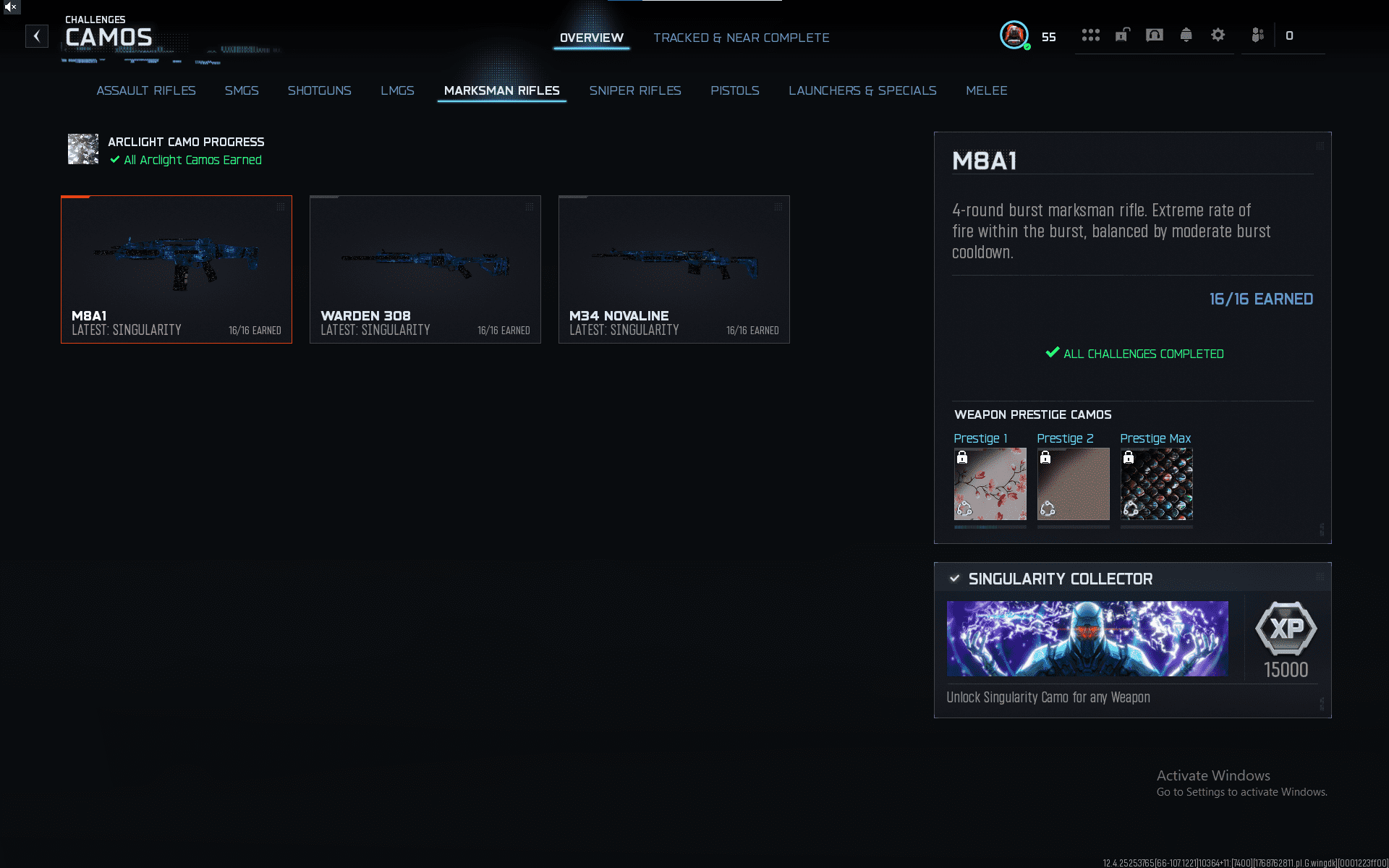Open the voice chat headset icon
This screenshot has width=1389, height=868.
pos(1155,35)
